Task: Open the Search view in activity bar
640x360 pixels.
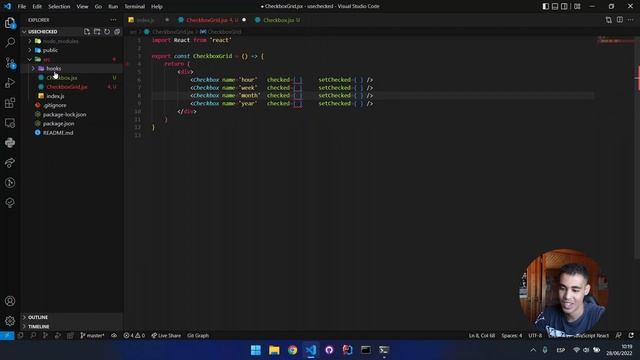Action: coord(10,42)
